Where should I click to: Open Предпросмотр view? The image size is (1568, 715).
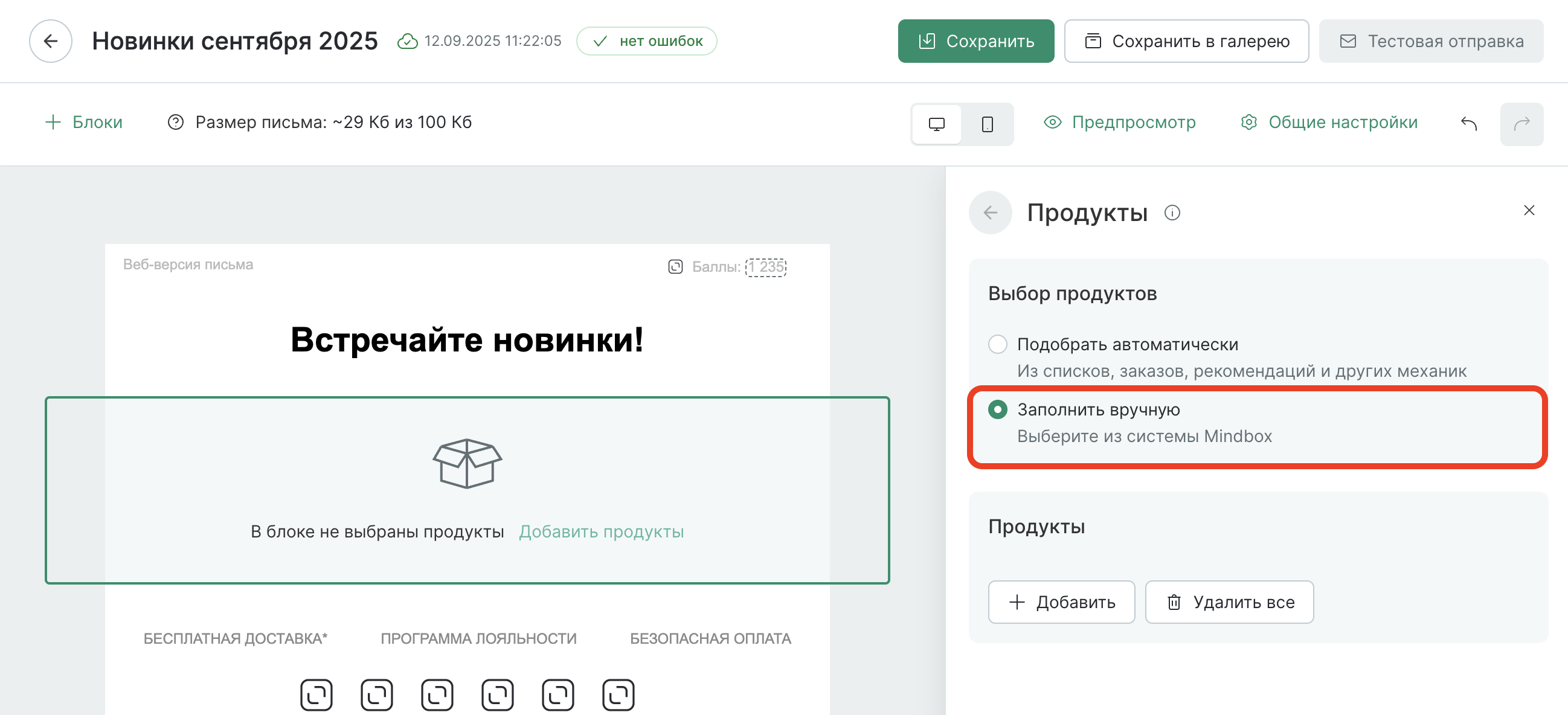(x=1119, y=123)
